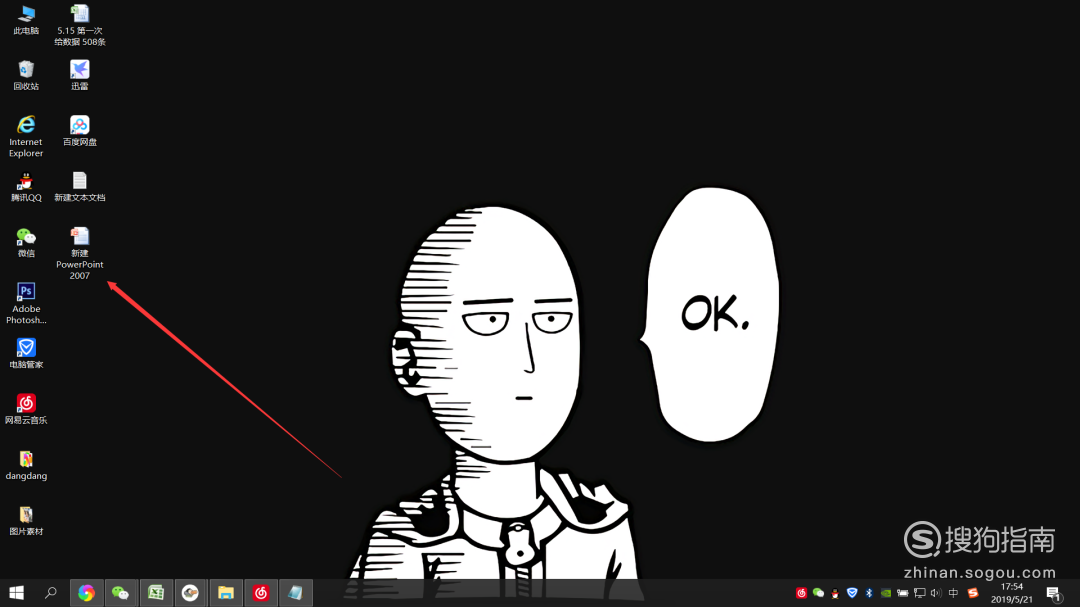Select the 新建 PowerPoint 2007 file

80,254
